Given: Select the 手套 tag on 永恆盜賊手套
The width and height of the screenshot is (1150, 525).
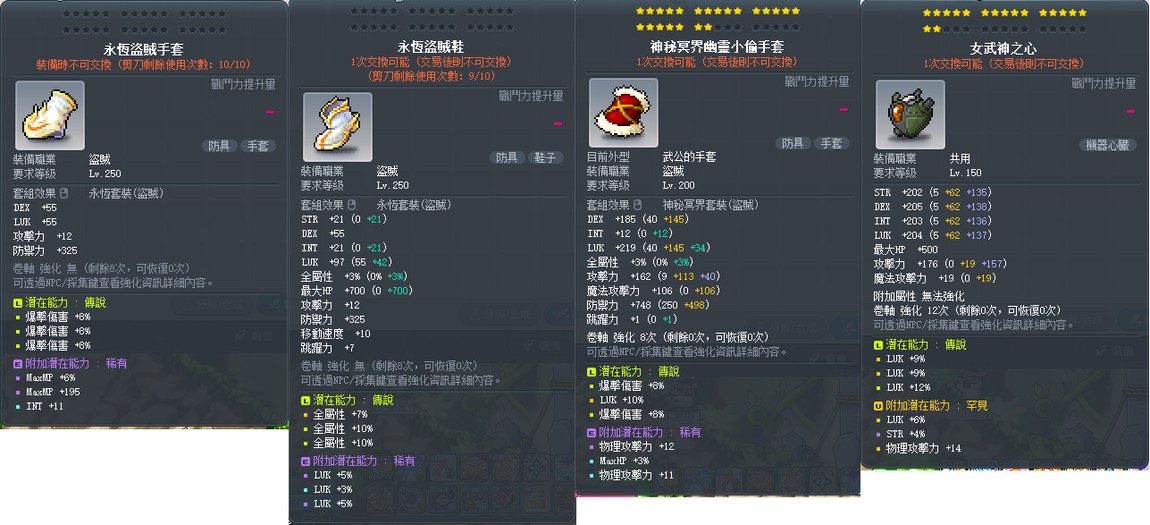Looking at the screenshot, I should pyautogui.click(x=258, y=146).
